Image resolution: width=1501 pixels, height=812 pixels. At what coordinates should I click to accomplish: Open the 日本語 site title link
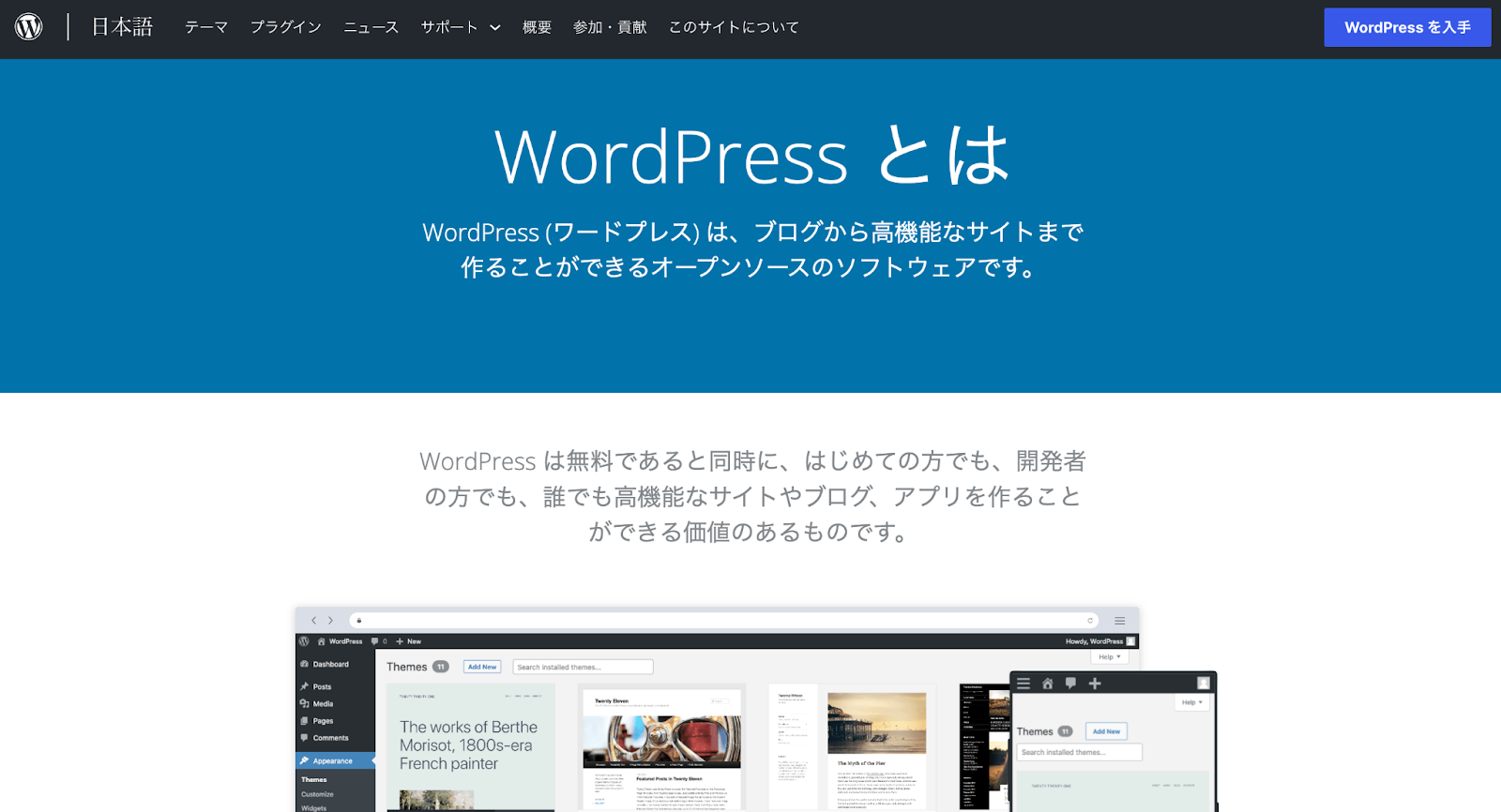pos(122,27)
